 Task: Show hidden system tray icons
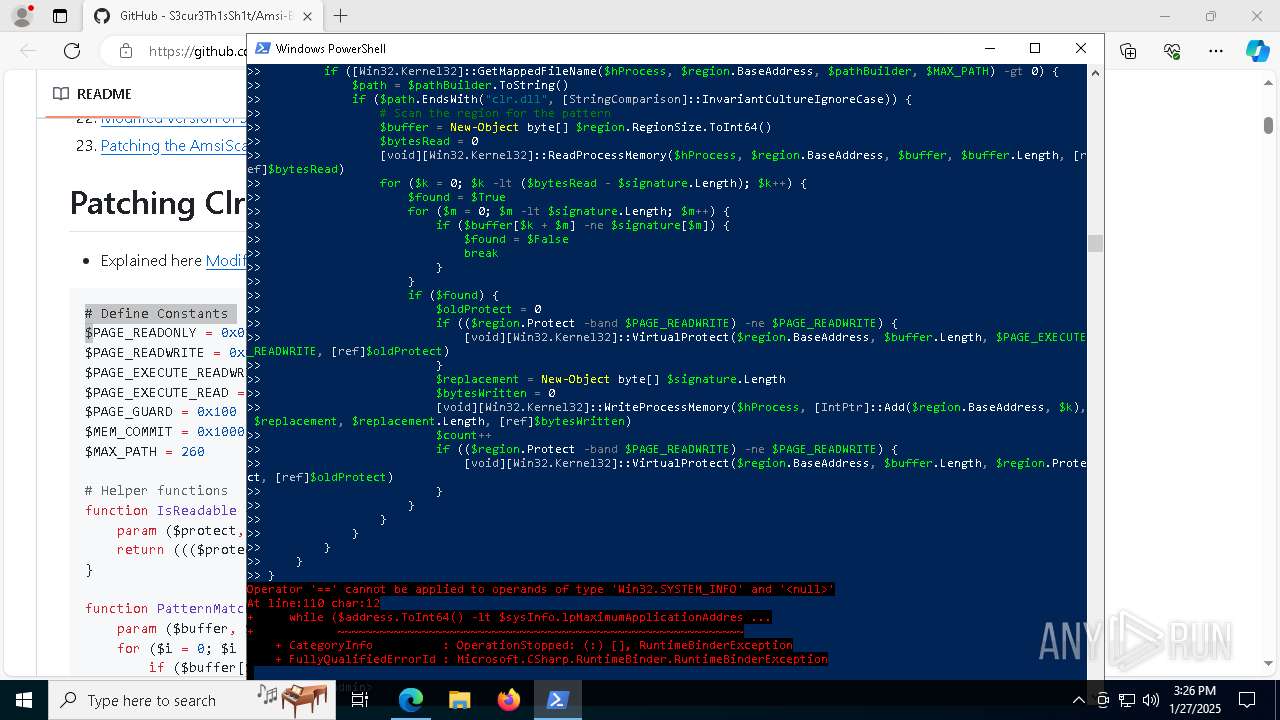1079,700
